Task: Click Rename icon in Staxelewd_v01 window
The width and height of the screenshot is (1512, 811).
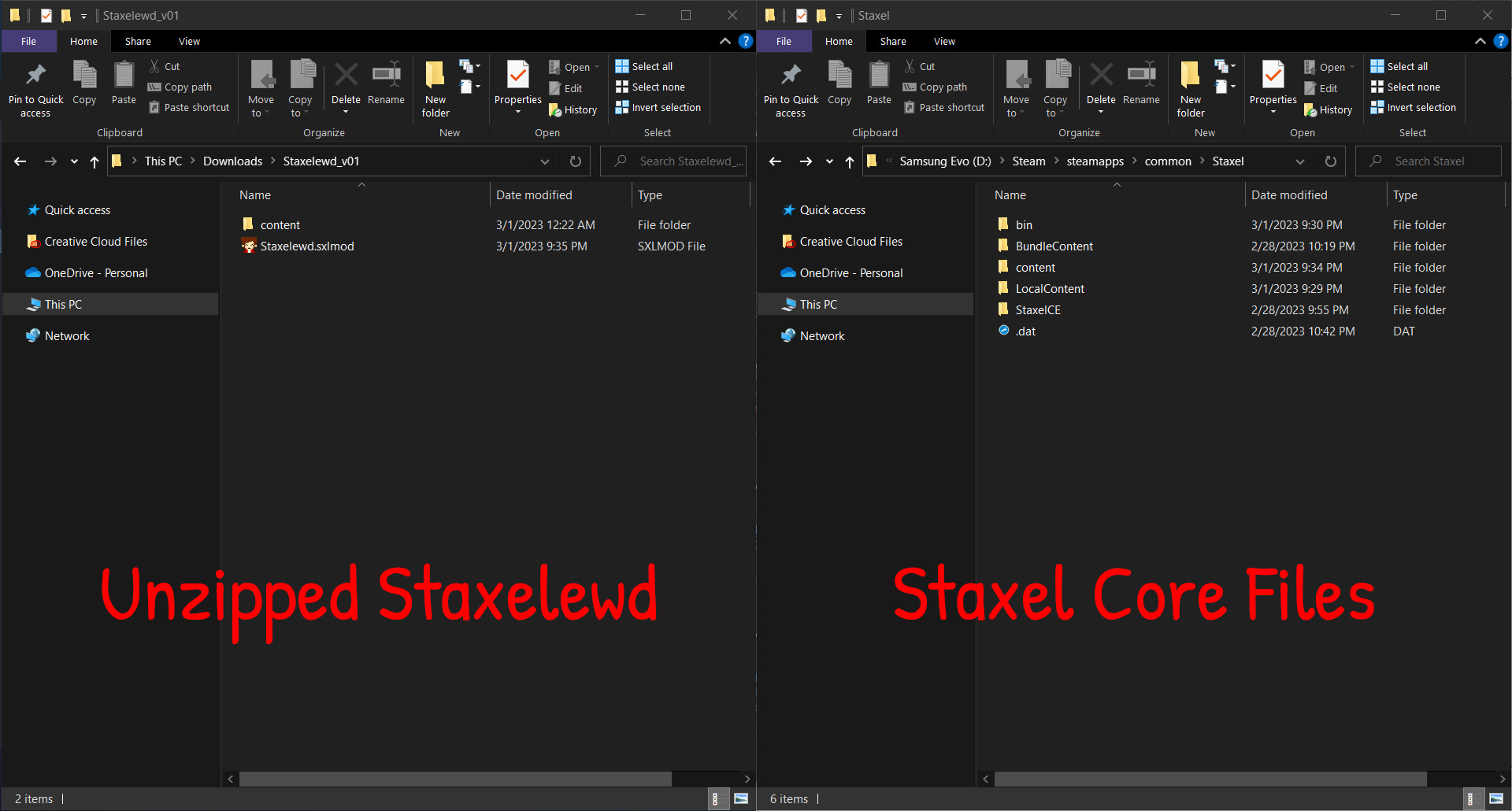Action: point(386,83)
